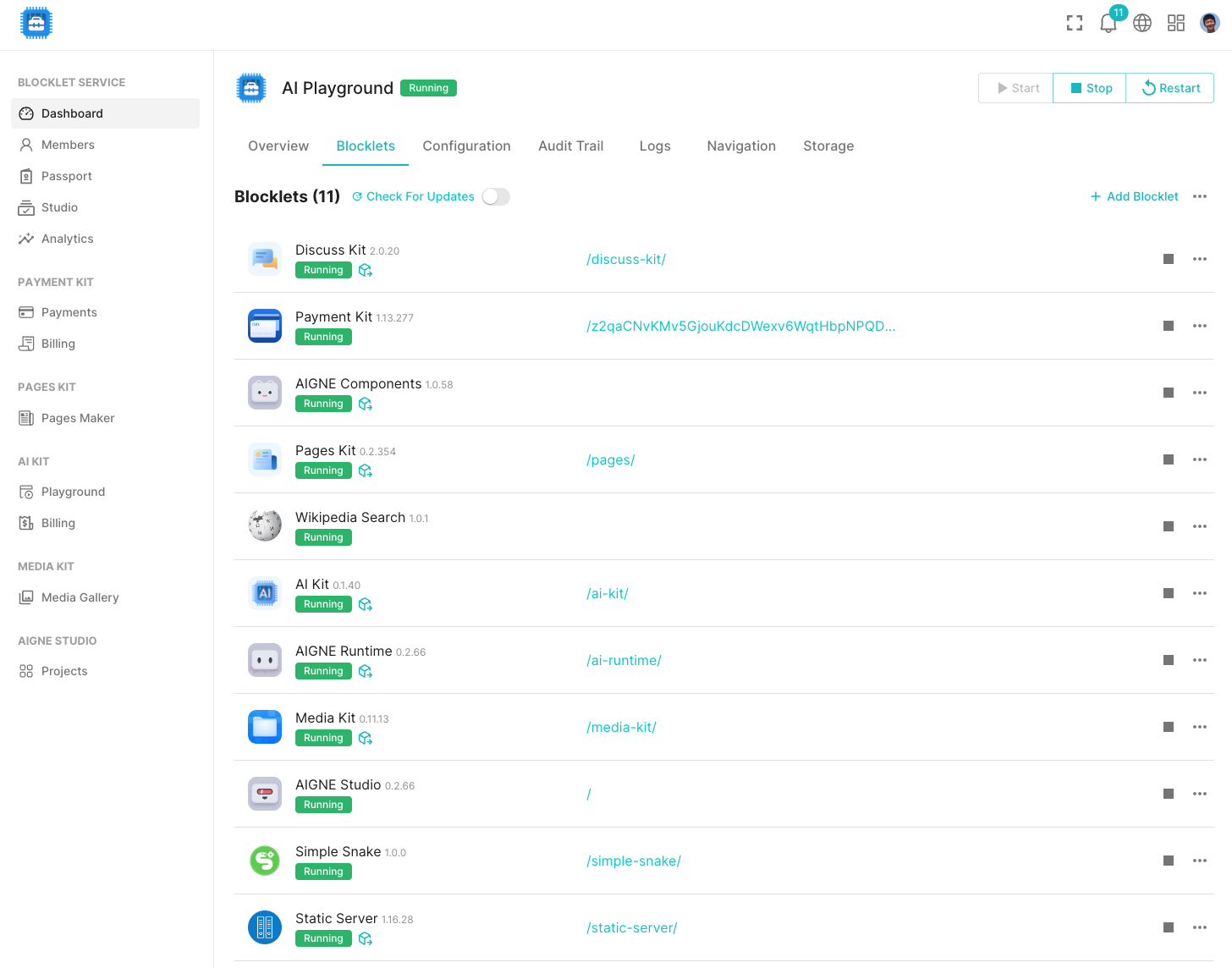Stop the Simple Snake blocklet
Image resolution: width=1232 pixels, height=968 pixels.
(x=1169, y=861)
